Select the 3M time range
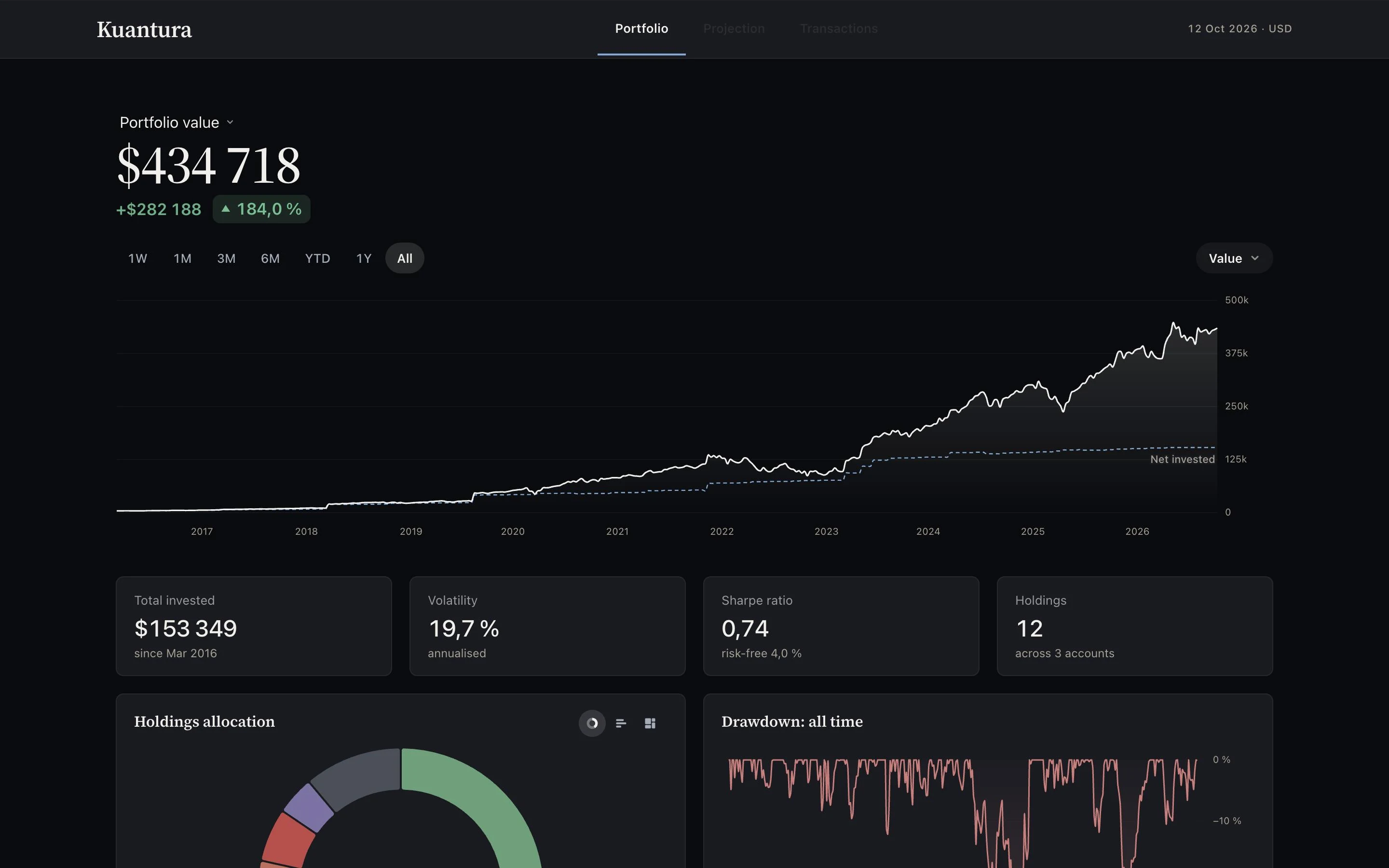 (226, 258)
